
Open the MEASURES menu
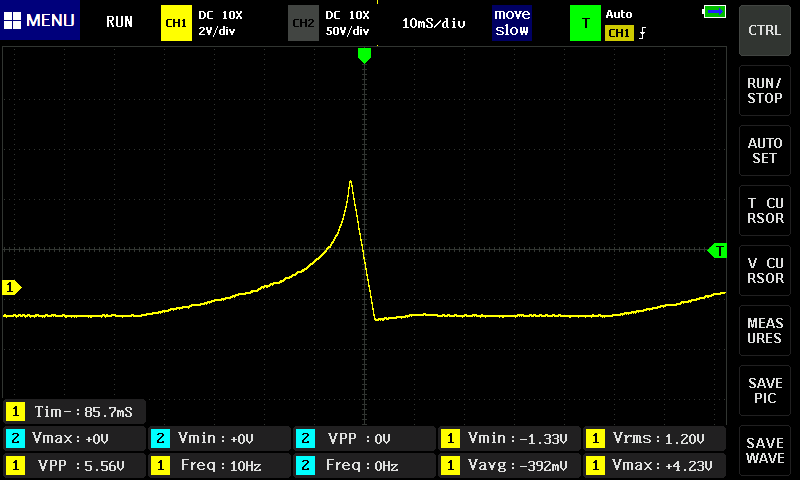[x=765, y=331]
